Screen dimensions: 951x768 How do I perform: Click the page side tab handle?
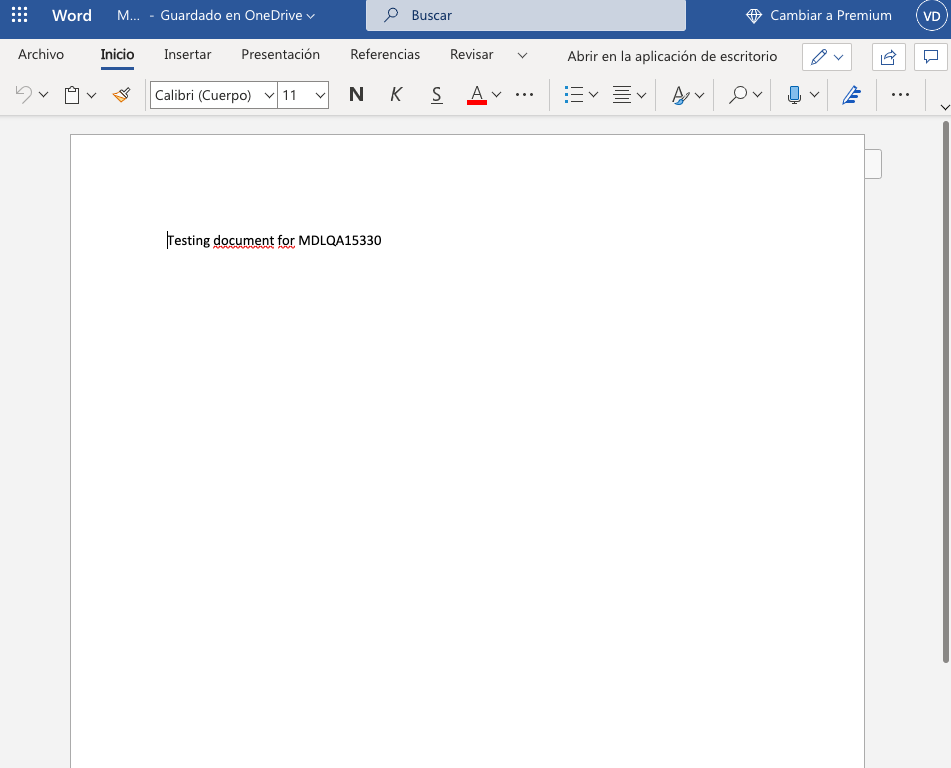tap(873, 164)
